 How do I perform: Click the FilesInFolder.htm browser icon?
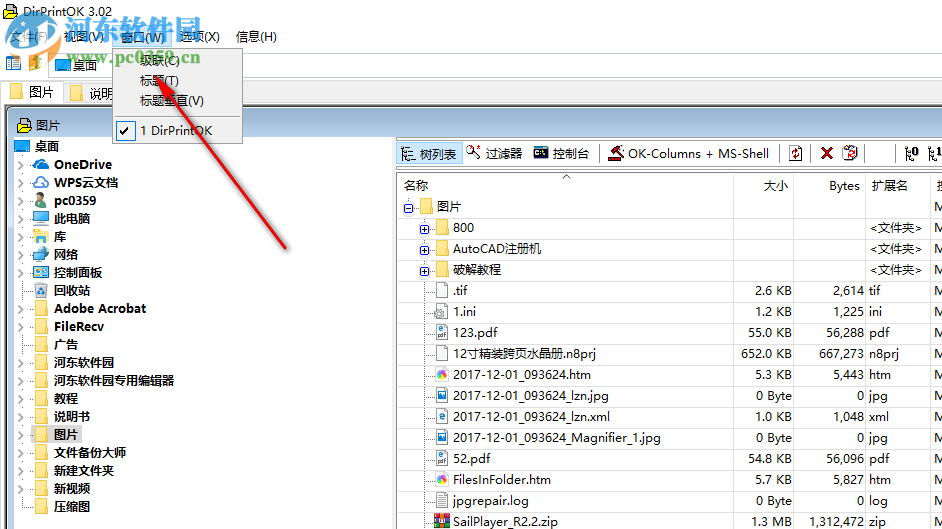[442, 479]
